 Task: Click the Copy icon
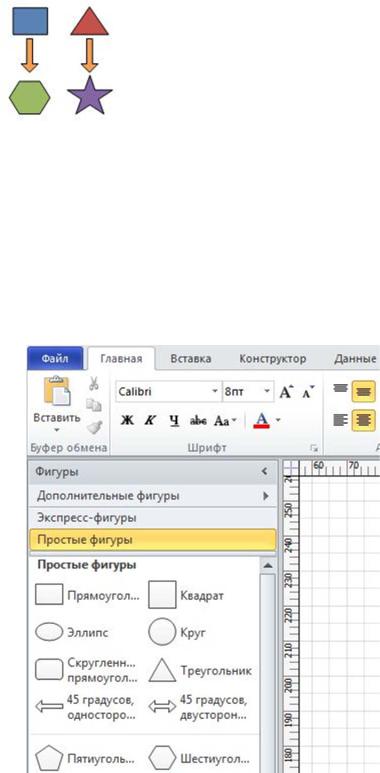point(94,405)
